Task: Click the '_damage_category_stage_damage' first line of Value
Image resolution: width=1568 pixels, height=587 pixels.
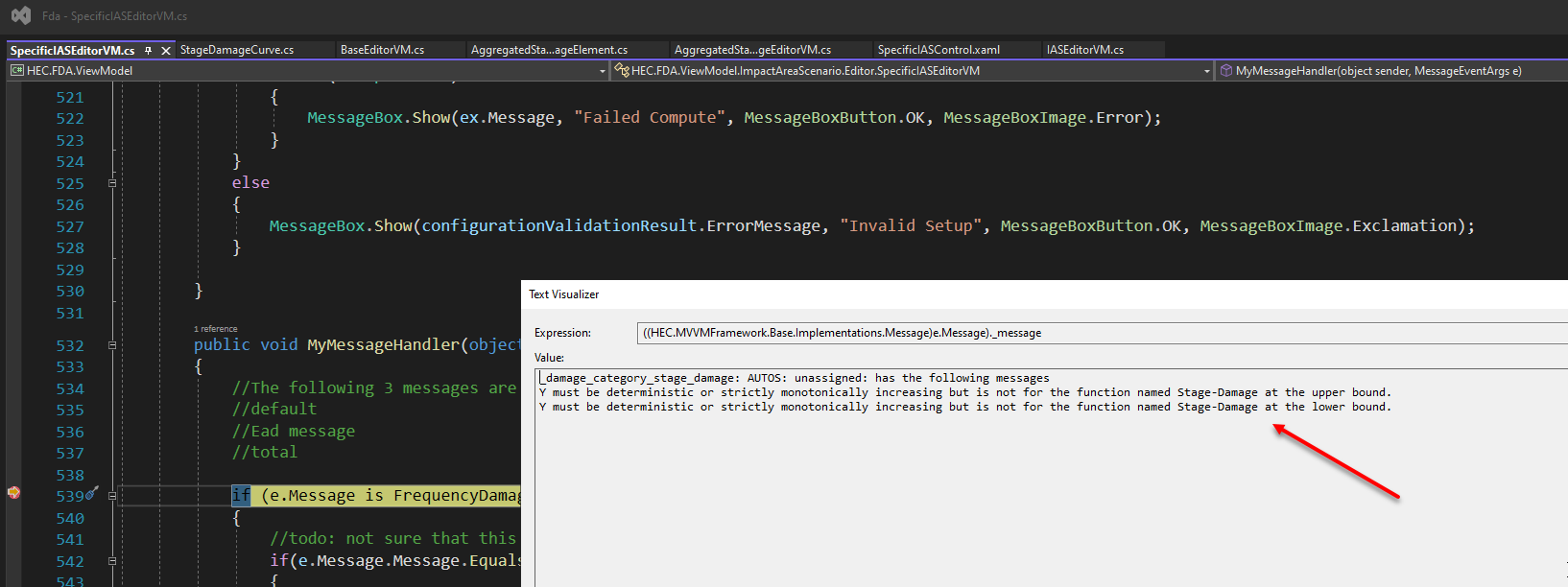Action: [795, 378]
